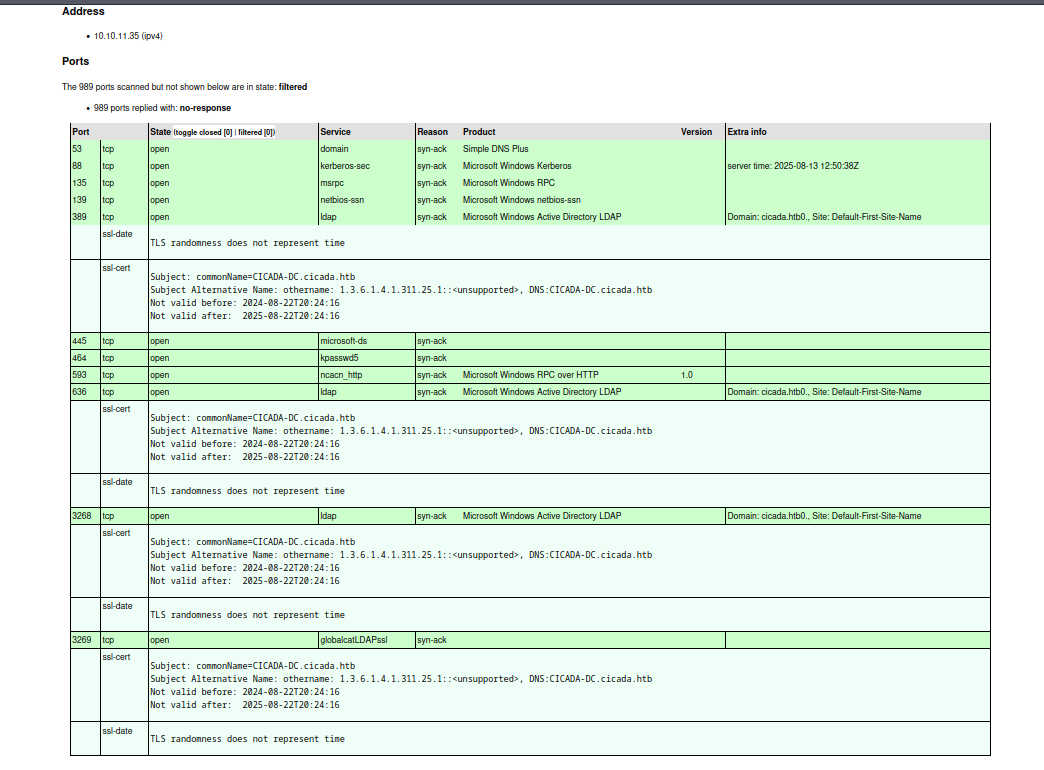1044x770 pixels.
Task: Click the "server time: 2025-08-13 12:50:38Z" extra info
Action: [x=793, y=166]
